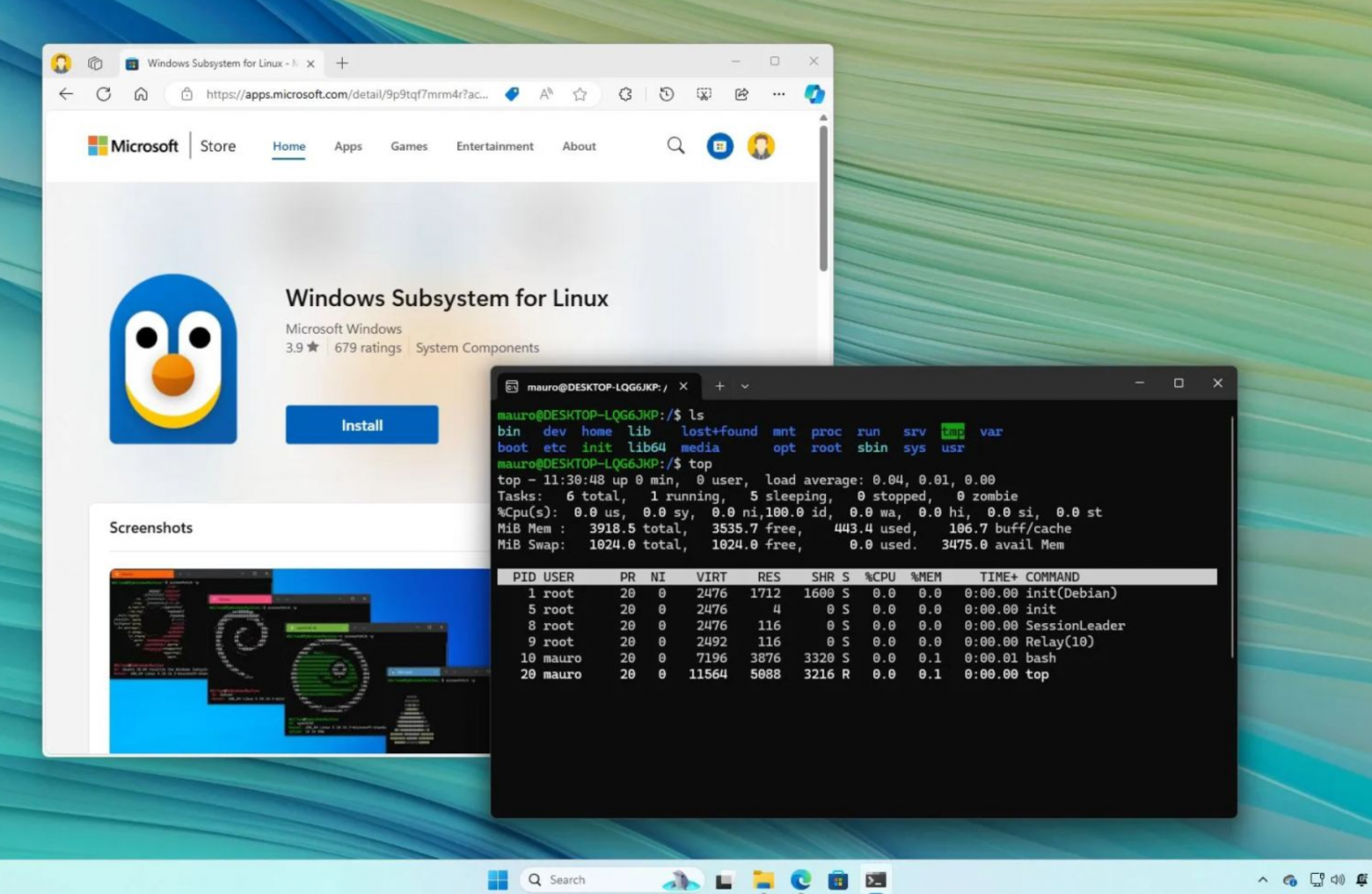Click the terminal window scrollbar

(1232, 537)
